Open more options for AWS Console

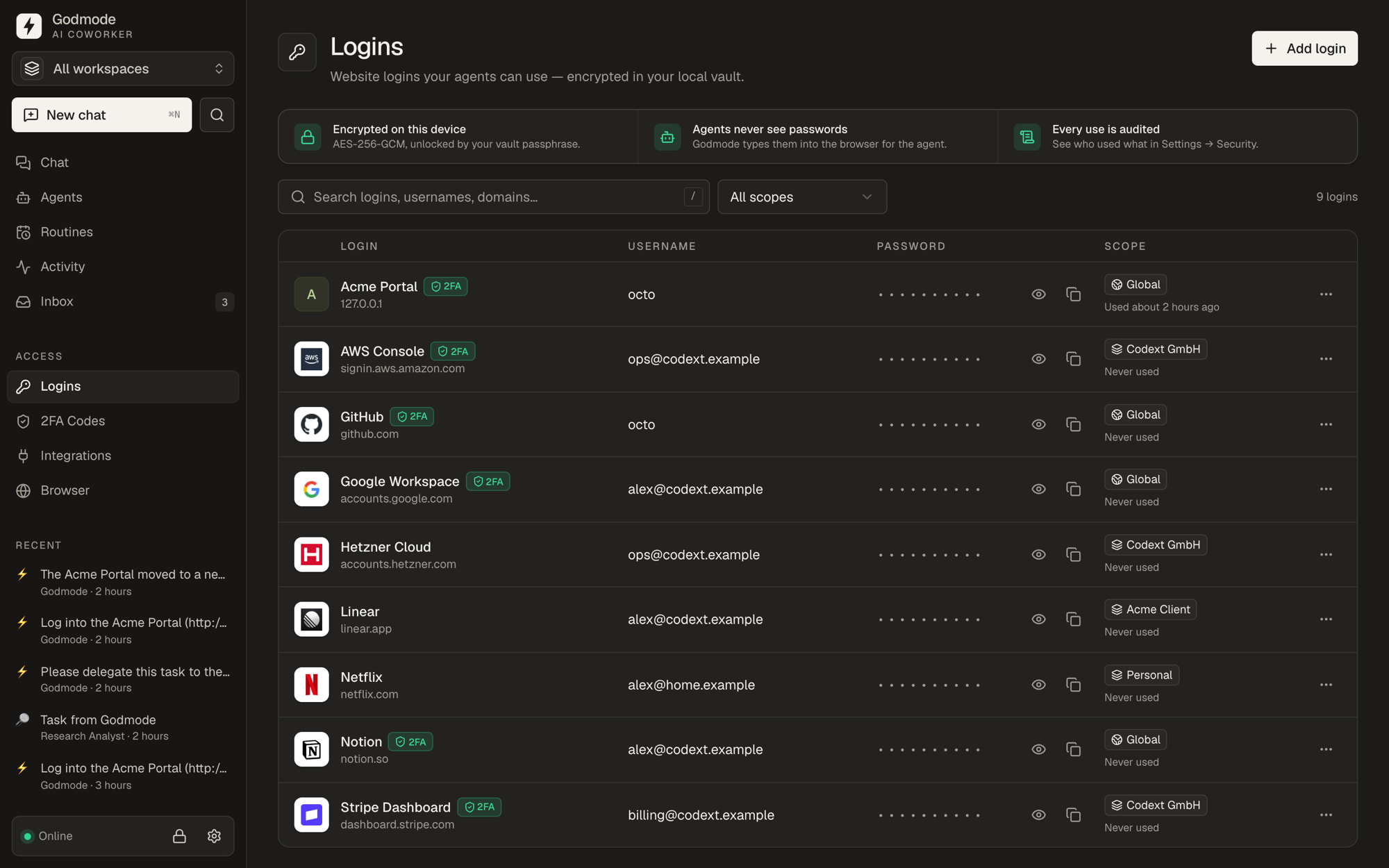click(1326, 359)
